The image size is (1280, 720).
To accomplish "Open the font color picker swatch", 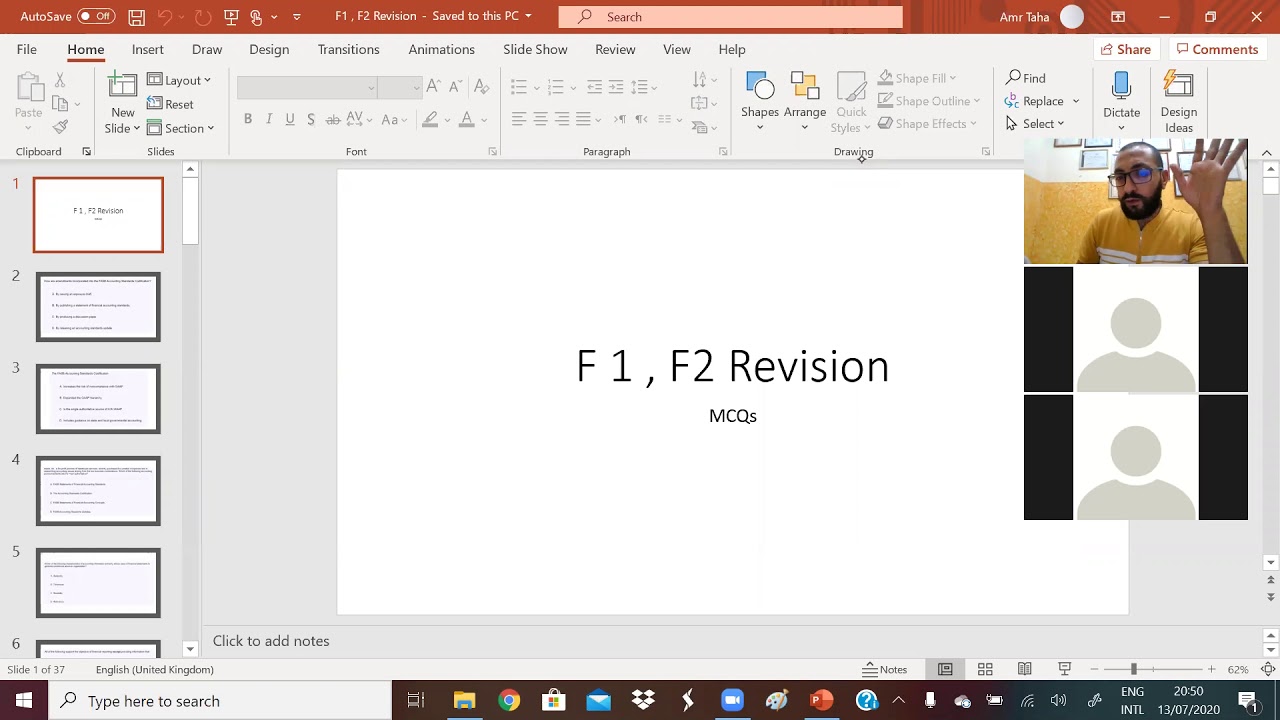I will pos(466,119).
